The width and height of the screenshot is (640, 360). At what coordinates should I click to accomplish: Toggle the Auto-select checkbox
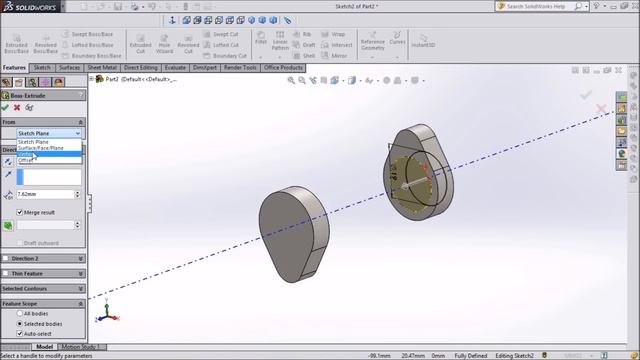[x=19, y=333]
